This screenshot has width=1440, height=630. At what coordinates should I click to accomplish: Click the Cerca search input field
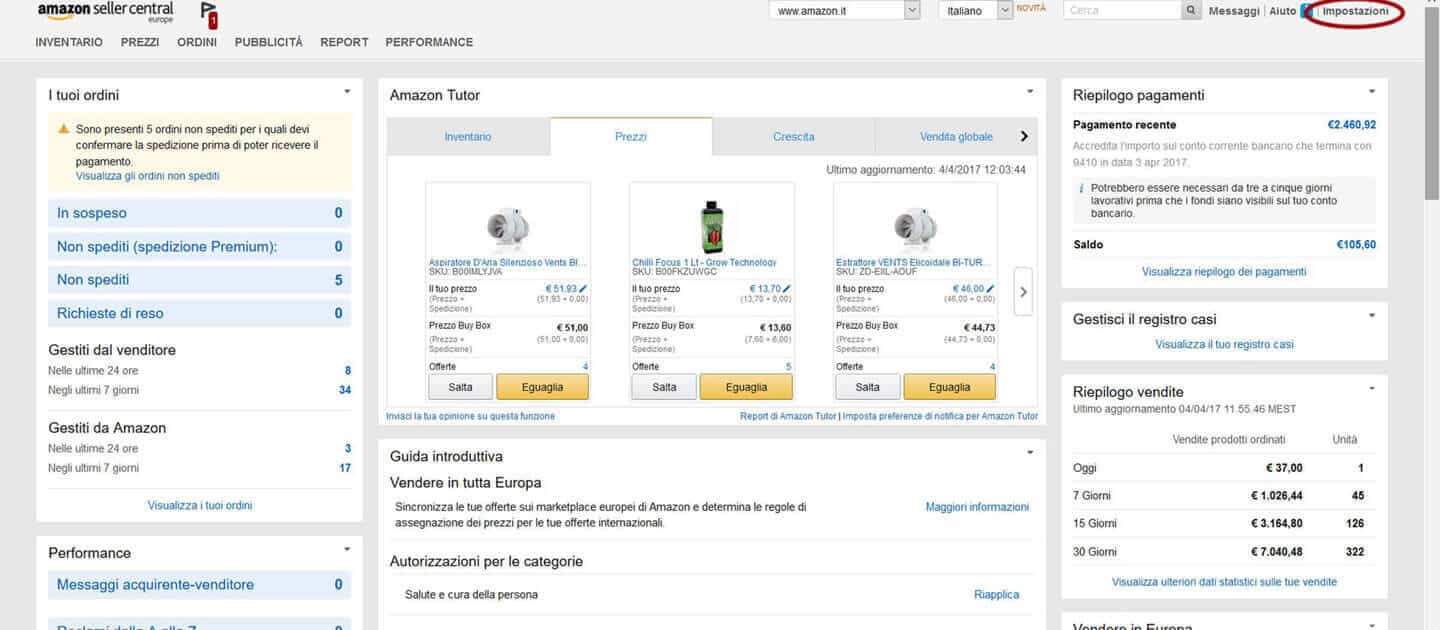point(1122,10)
